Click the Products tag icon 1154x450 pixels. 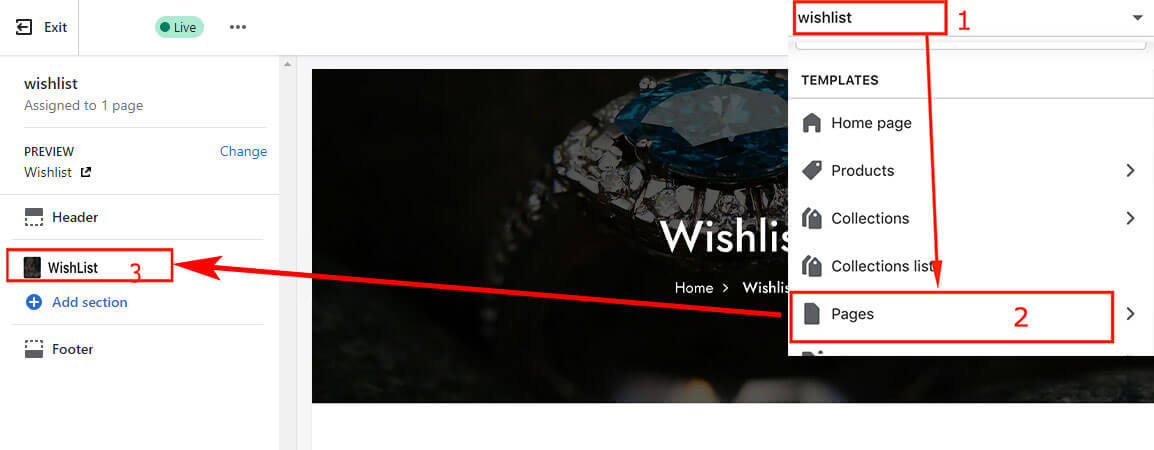[811, 171]
